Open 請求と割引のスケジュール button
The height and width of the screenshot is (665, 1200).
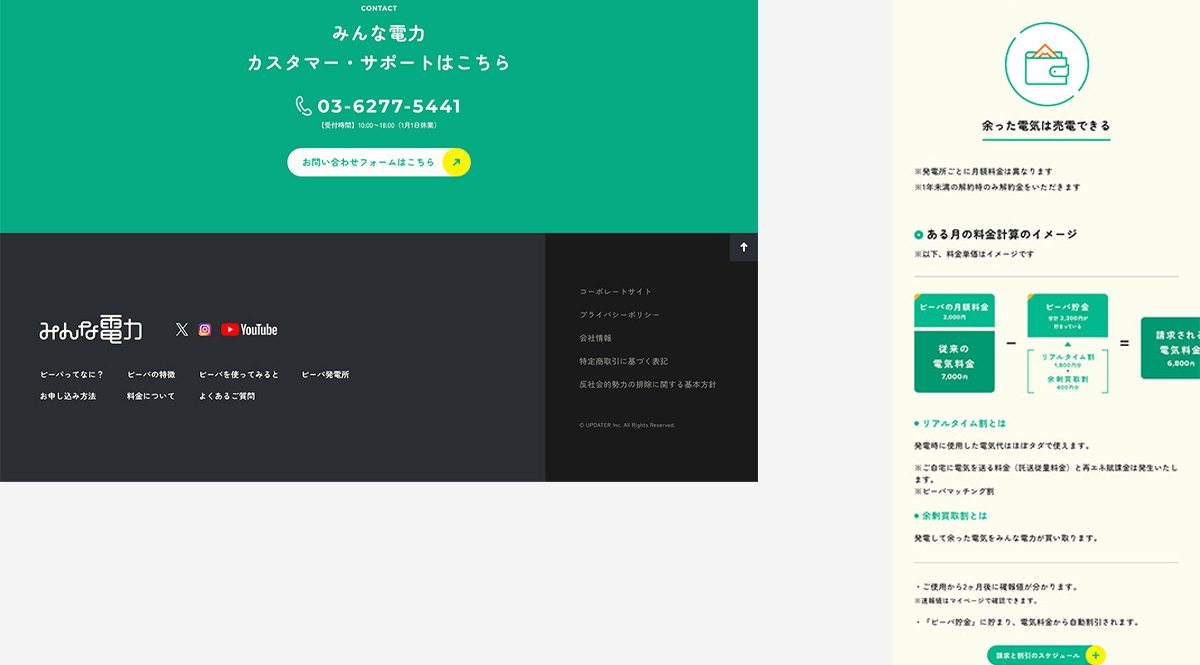[1046, 656]
